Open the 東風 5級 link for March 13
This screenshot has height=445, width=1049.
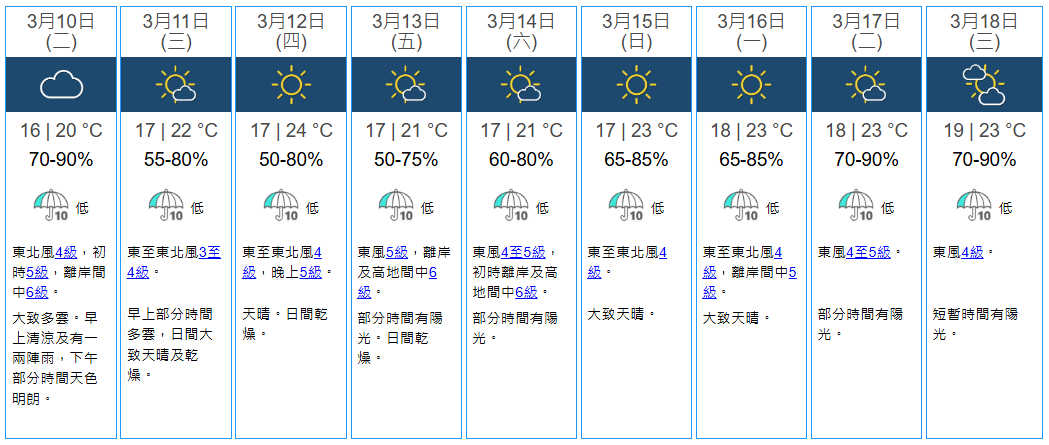point(396,252)
